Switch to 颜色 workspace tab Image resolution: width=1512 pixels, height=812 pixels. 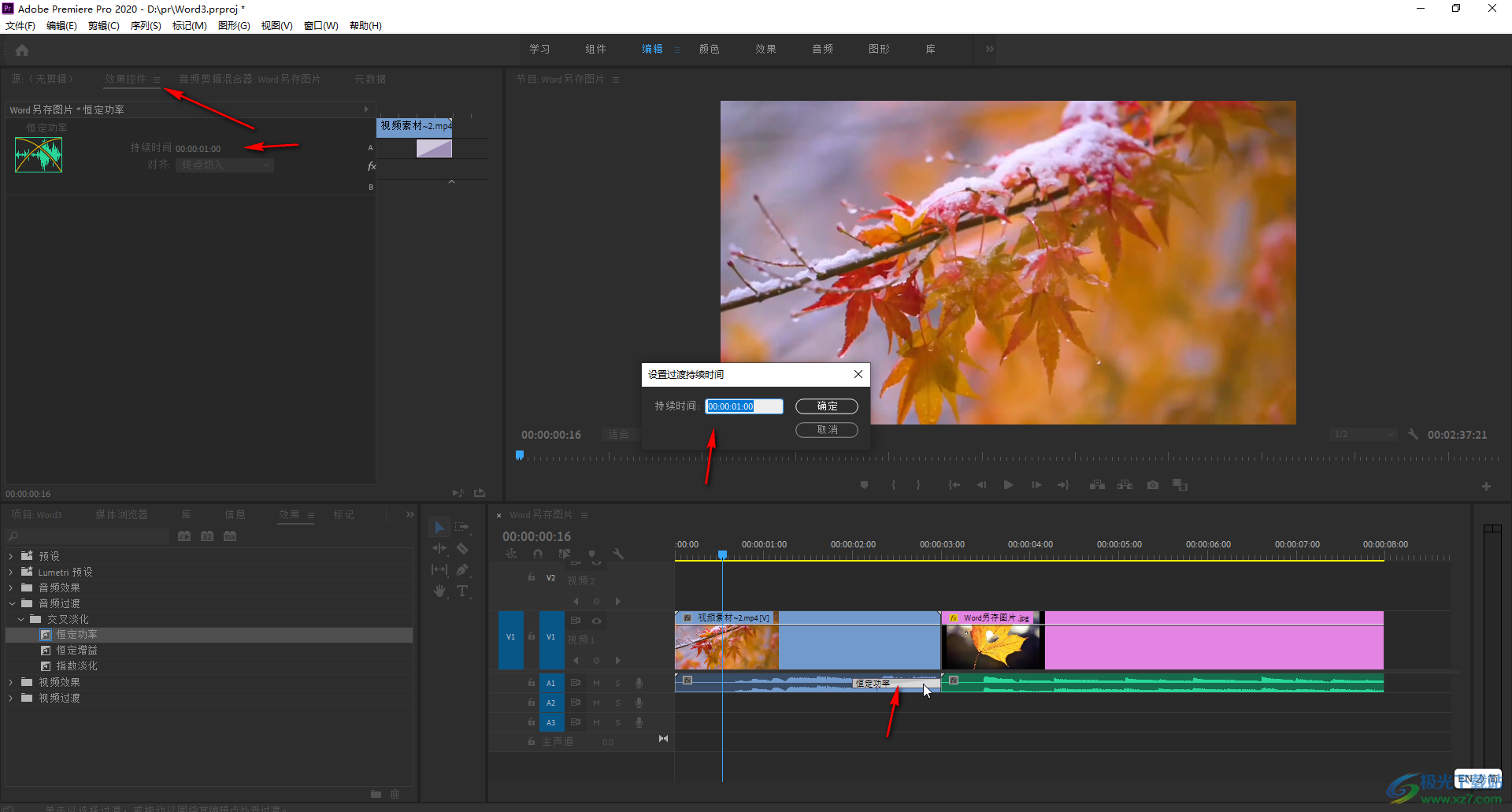(709, 49)
